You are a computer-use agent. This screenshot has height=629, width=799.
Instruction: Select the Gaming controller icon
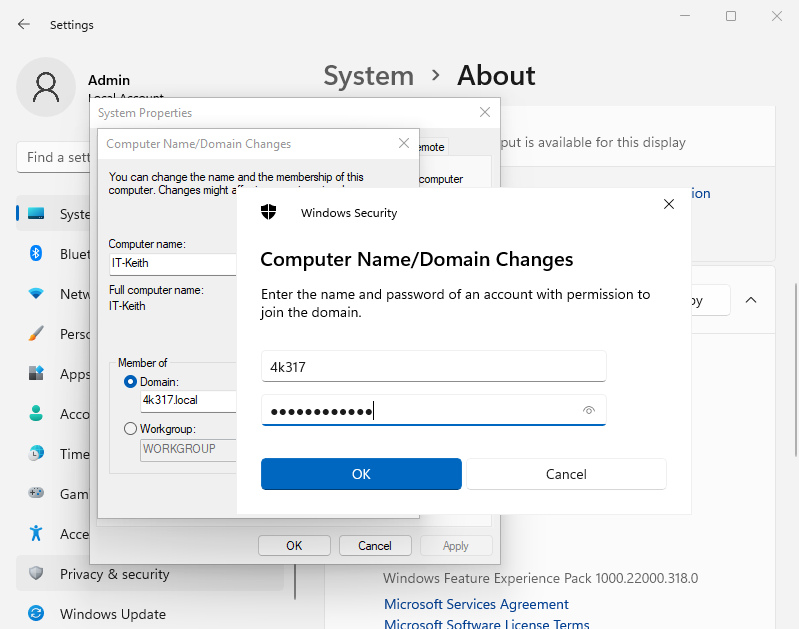36,494
